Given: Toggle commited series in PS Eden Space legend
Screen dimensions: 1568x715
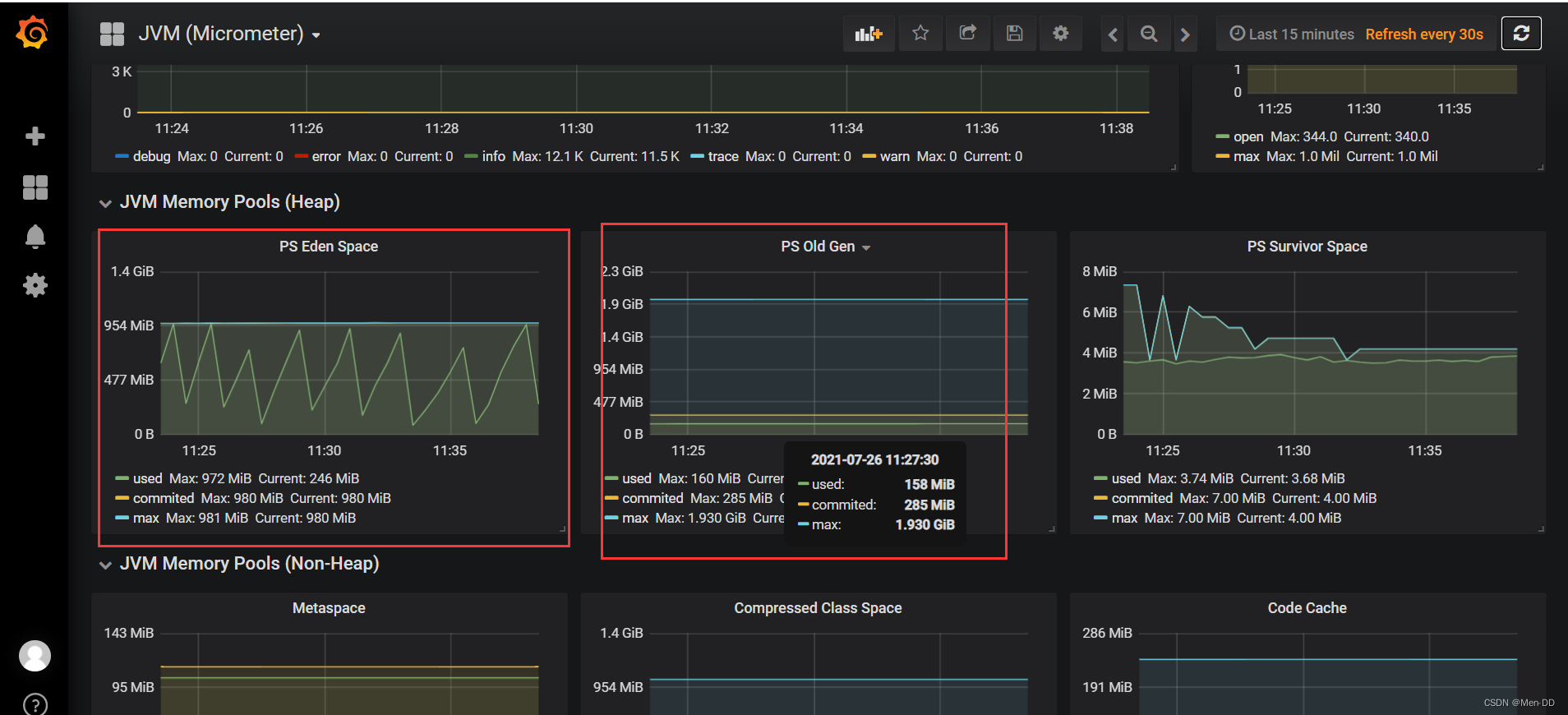Looking at the screenshot, I should pos(164,498).
